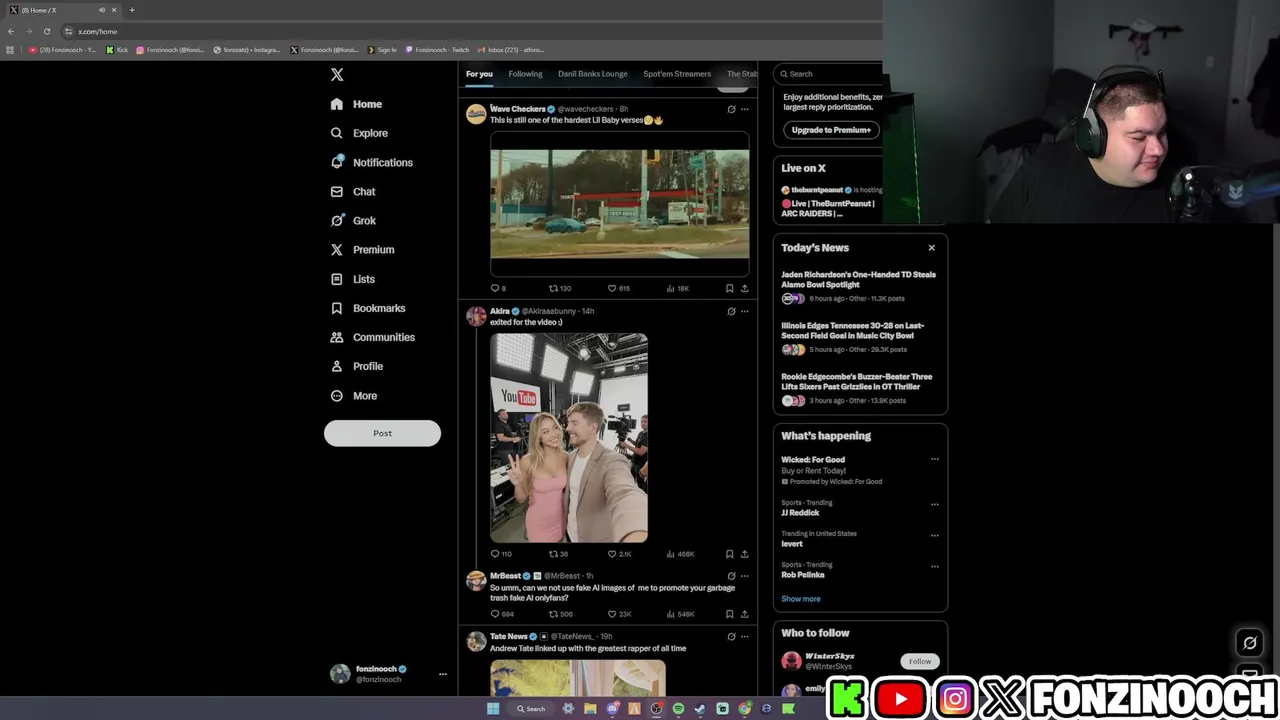Ask Grok about Tate News post
The image size is (1280, 720).
pyautogui.click(x=731, y=636)
